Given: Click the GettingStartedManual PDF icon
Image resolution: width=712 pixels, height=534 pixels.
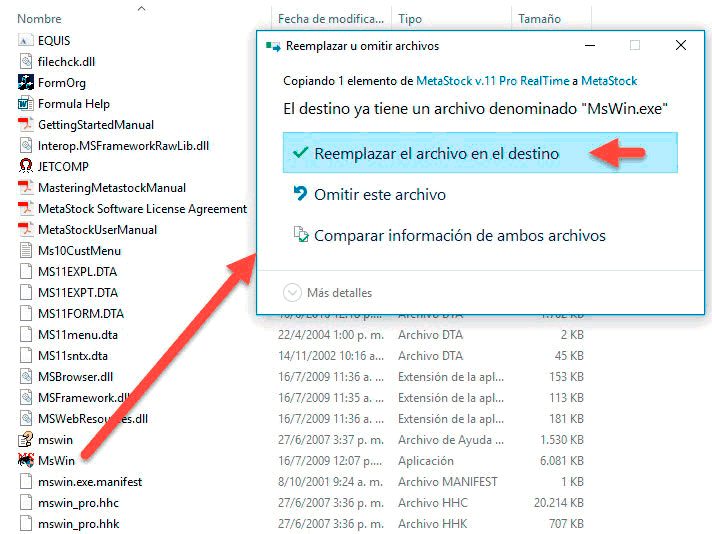Looking at the screenshot, I should (26, 125).
